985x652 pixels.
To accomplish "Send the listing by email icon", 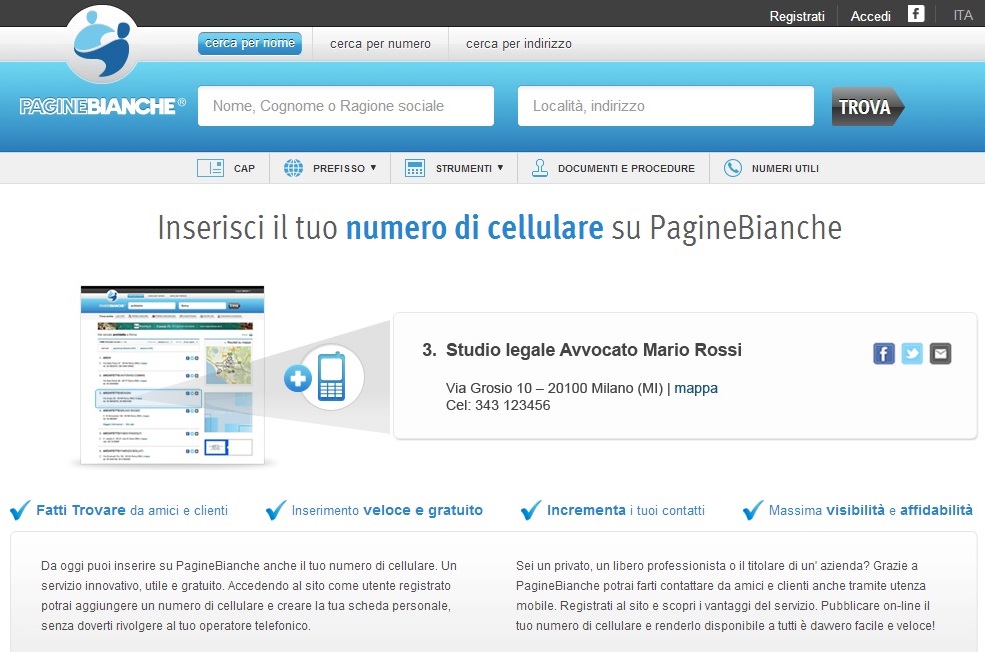I will point(940,354).
